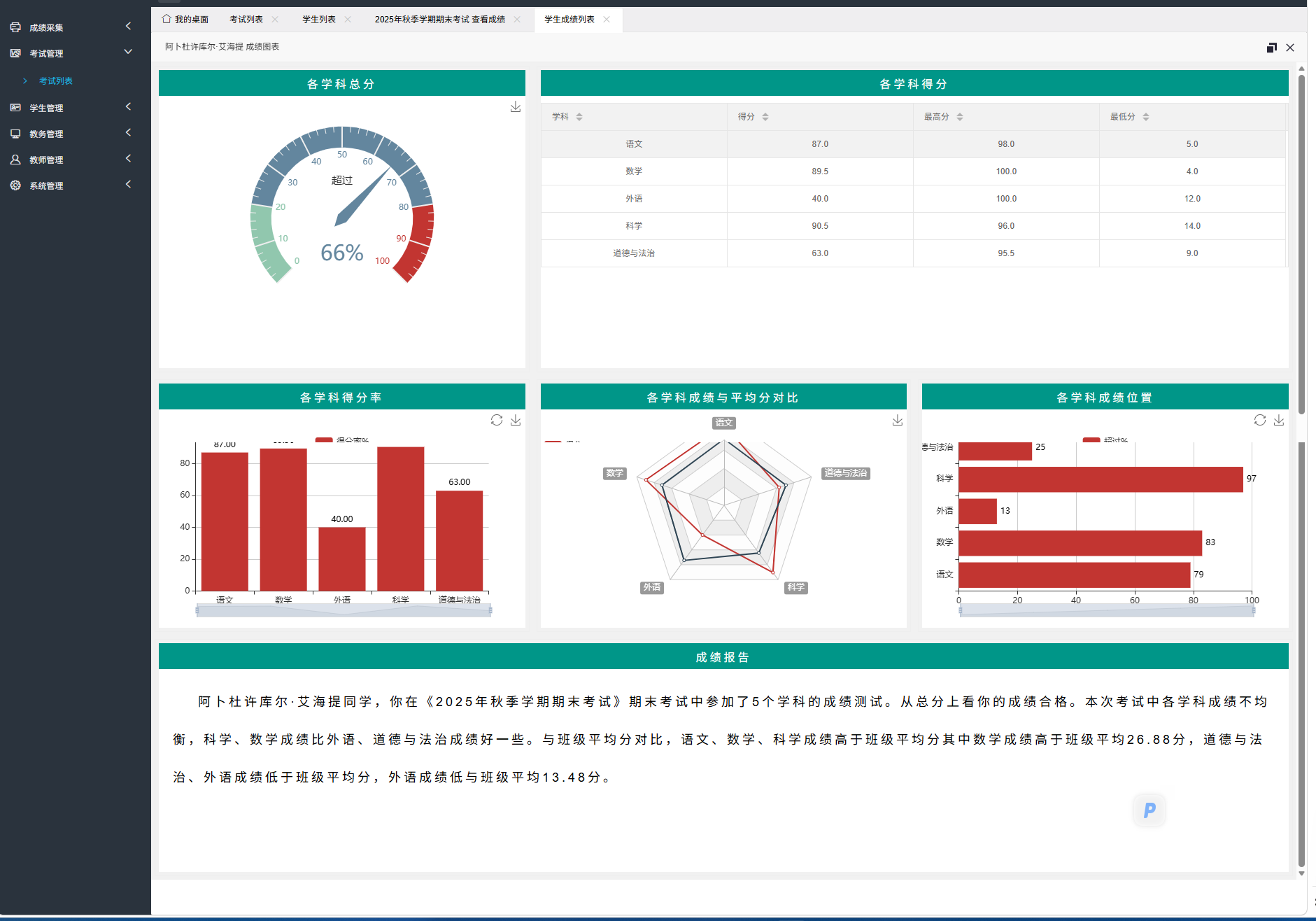
Task: Close the 学生列表 tab
Action: 348,19
